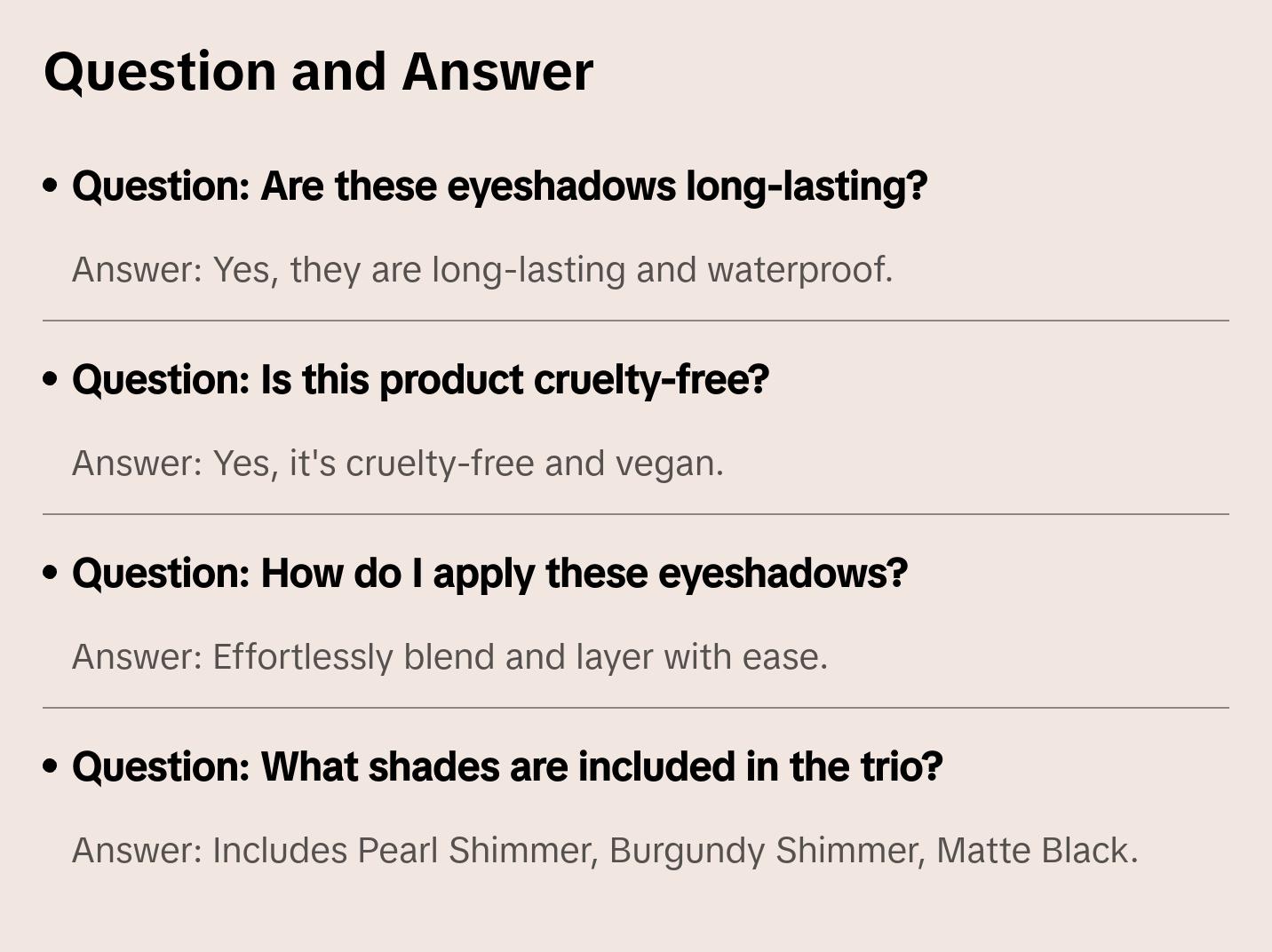Click the bullet beside the shades question
This screenshot has height=952, width=1272.
pyautogui.click(x=51, y=767)
